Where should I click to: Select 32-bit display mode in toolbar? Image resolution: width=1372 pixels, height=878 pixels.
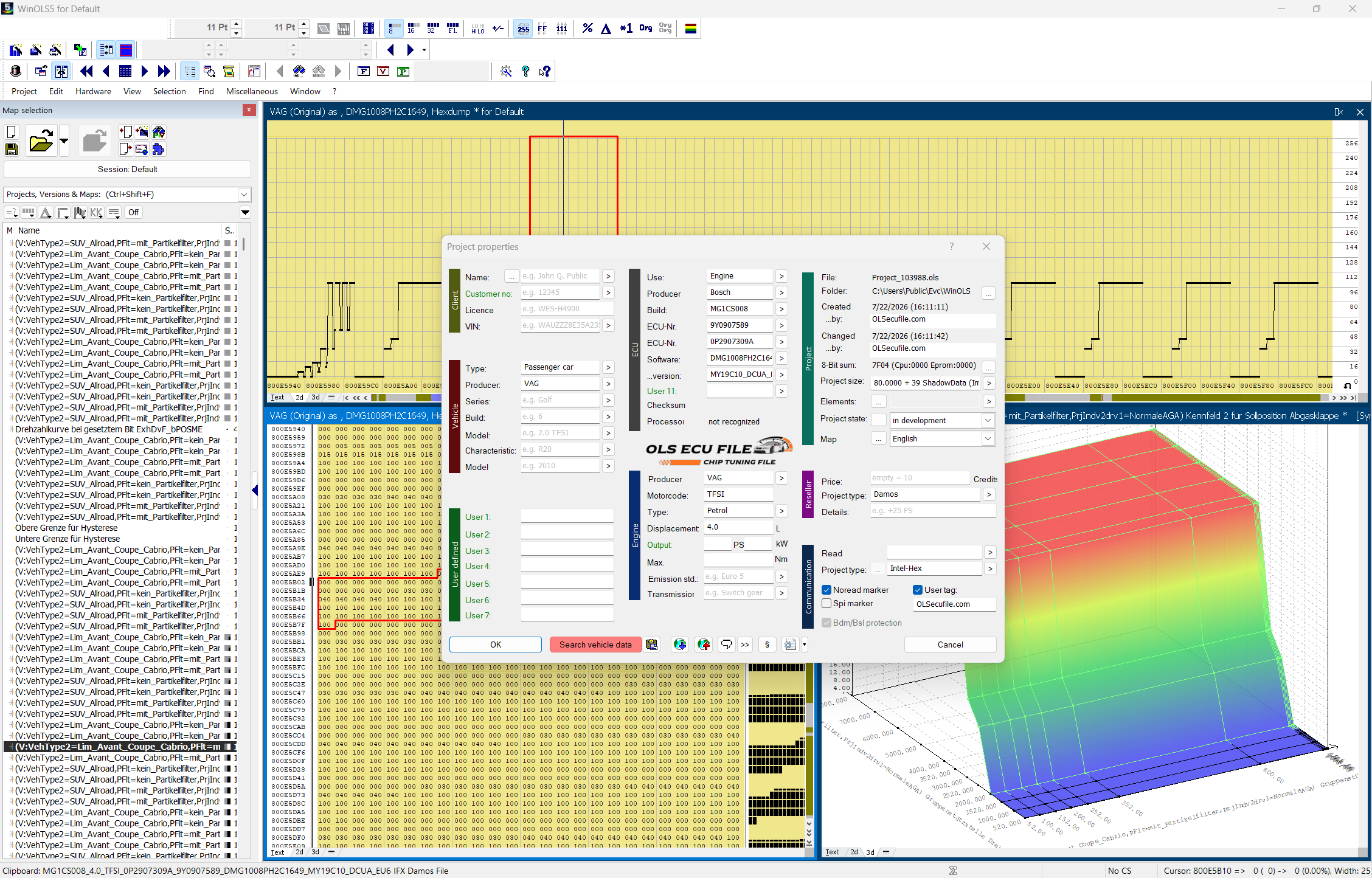click(432, 28)
